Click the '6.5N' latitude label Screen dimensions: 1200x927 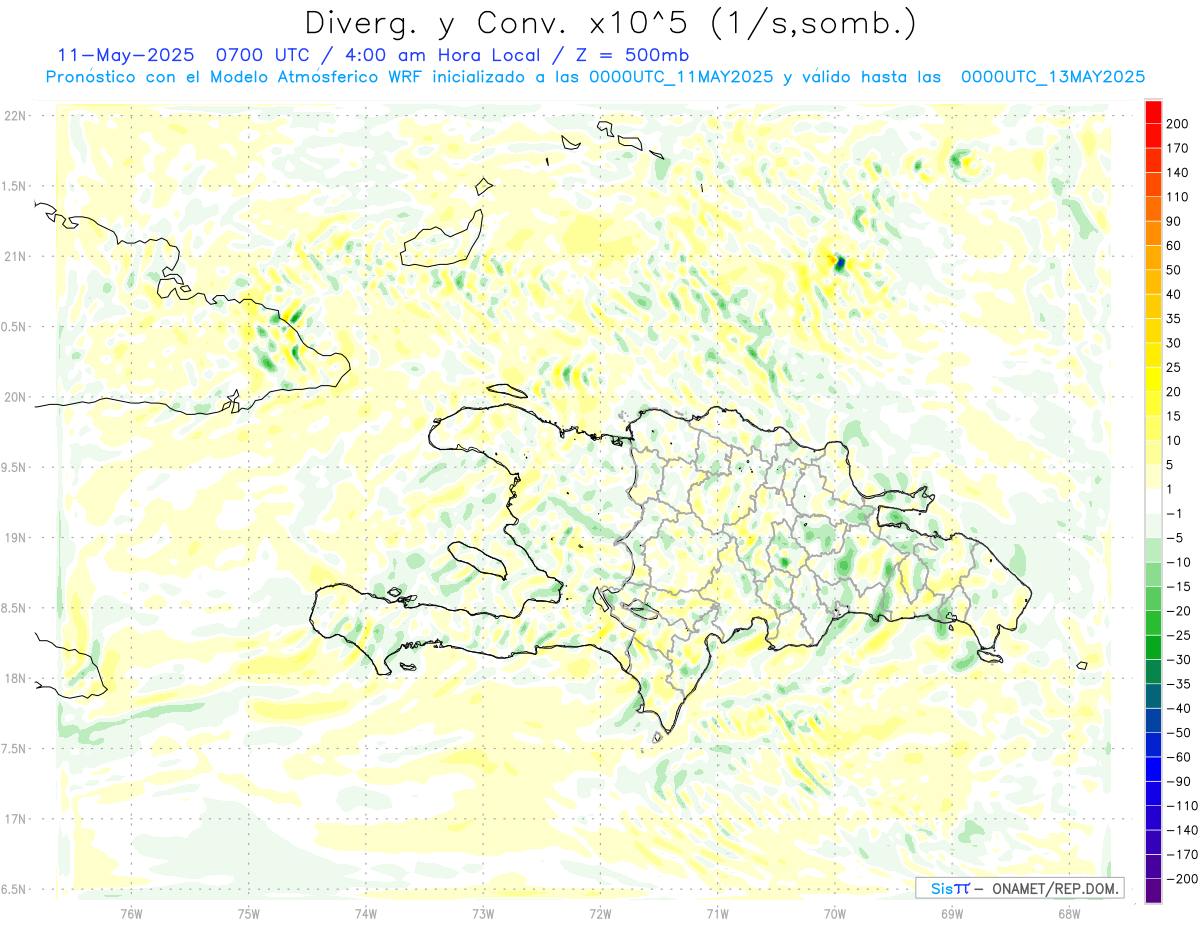pyautogui.click(x=15, y=889)
